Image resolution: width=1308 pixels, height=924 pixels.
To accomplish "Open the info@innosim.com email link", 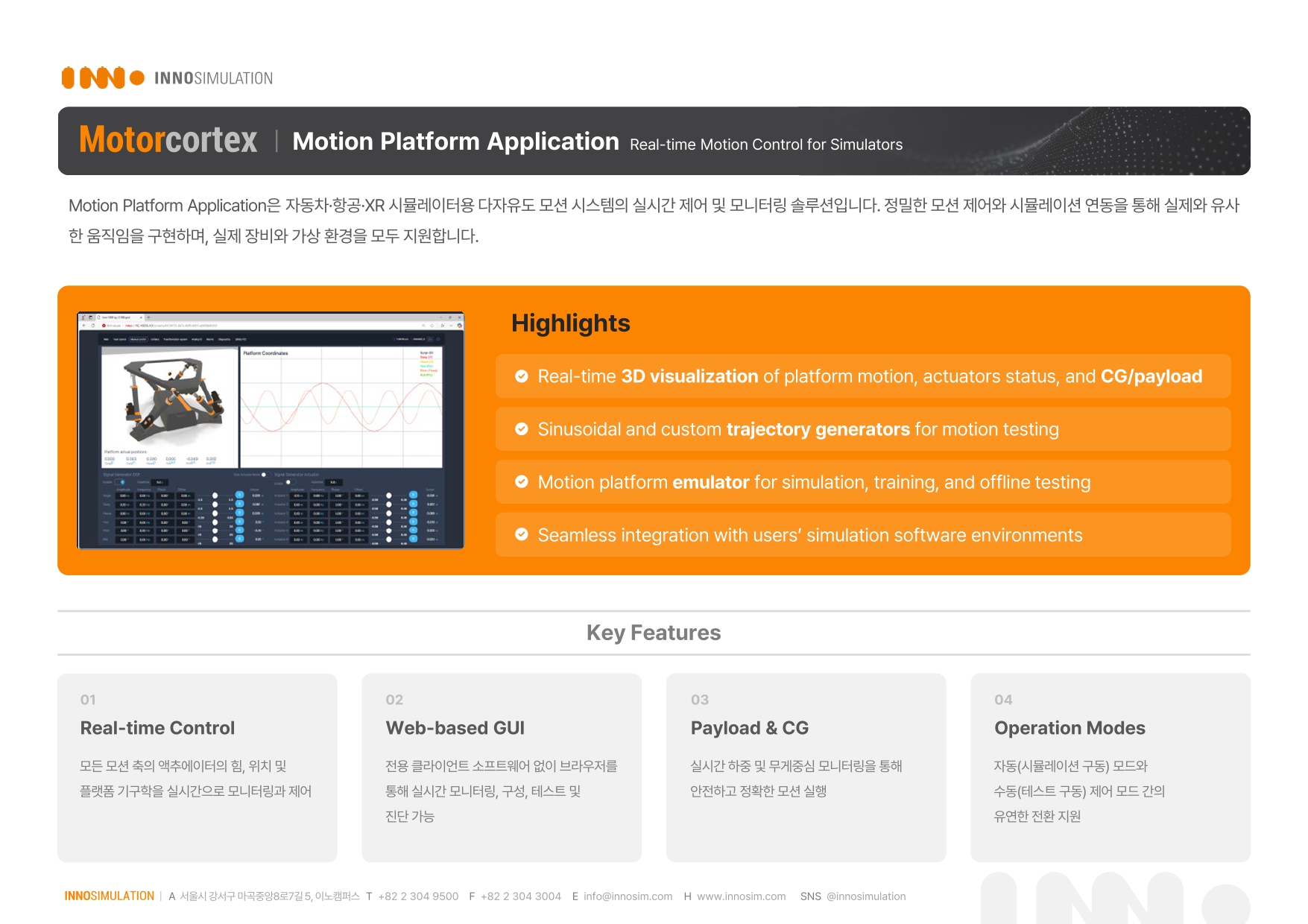I will coord(628,896).
